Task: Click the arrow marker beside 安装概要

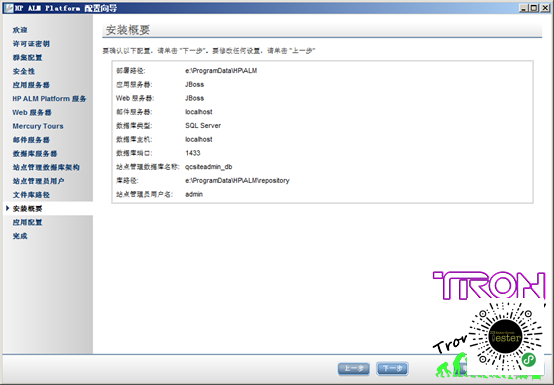Action: (7, 208)
